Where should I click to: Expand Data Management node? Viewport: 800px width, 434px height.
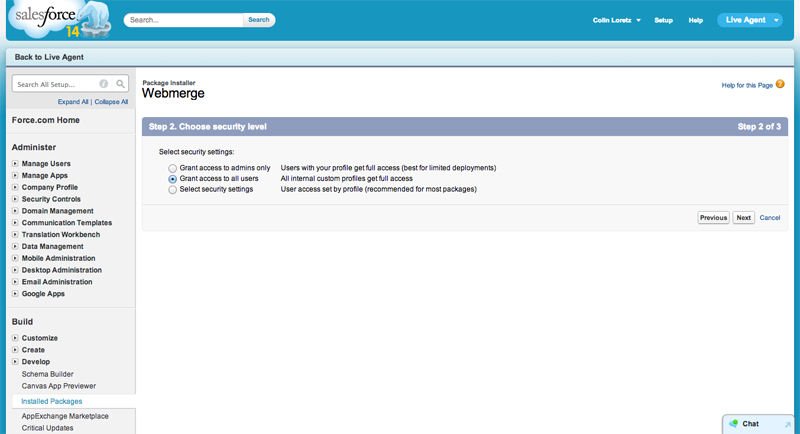(x=15, y=246)
